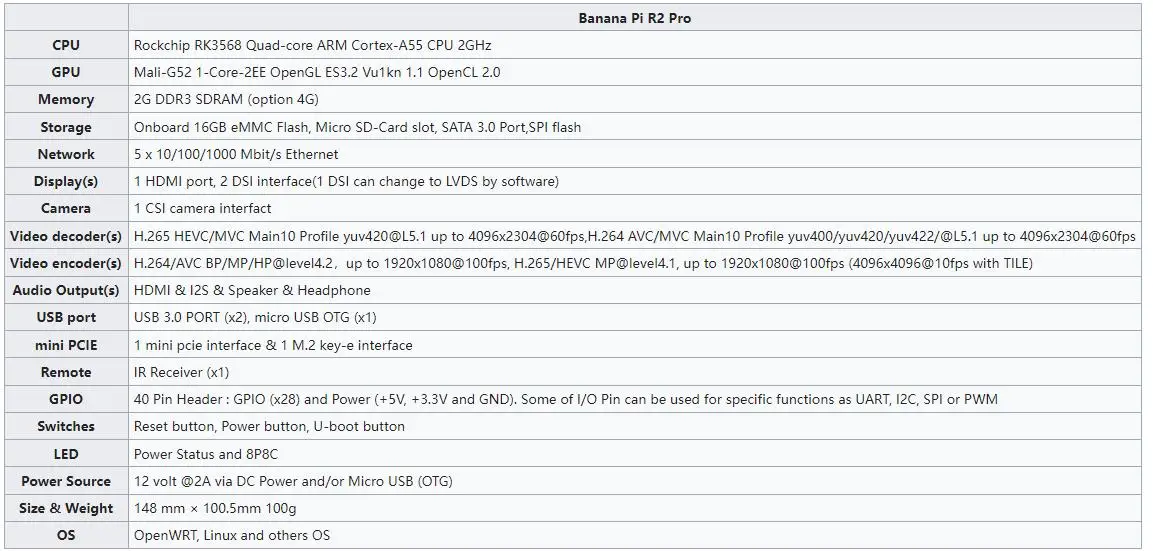Screen dimensions: 1153x551
Task: Click the 'Memory' row label
Action: pos(66,99)
